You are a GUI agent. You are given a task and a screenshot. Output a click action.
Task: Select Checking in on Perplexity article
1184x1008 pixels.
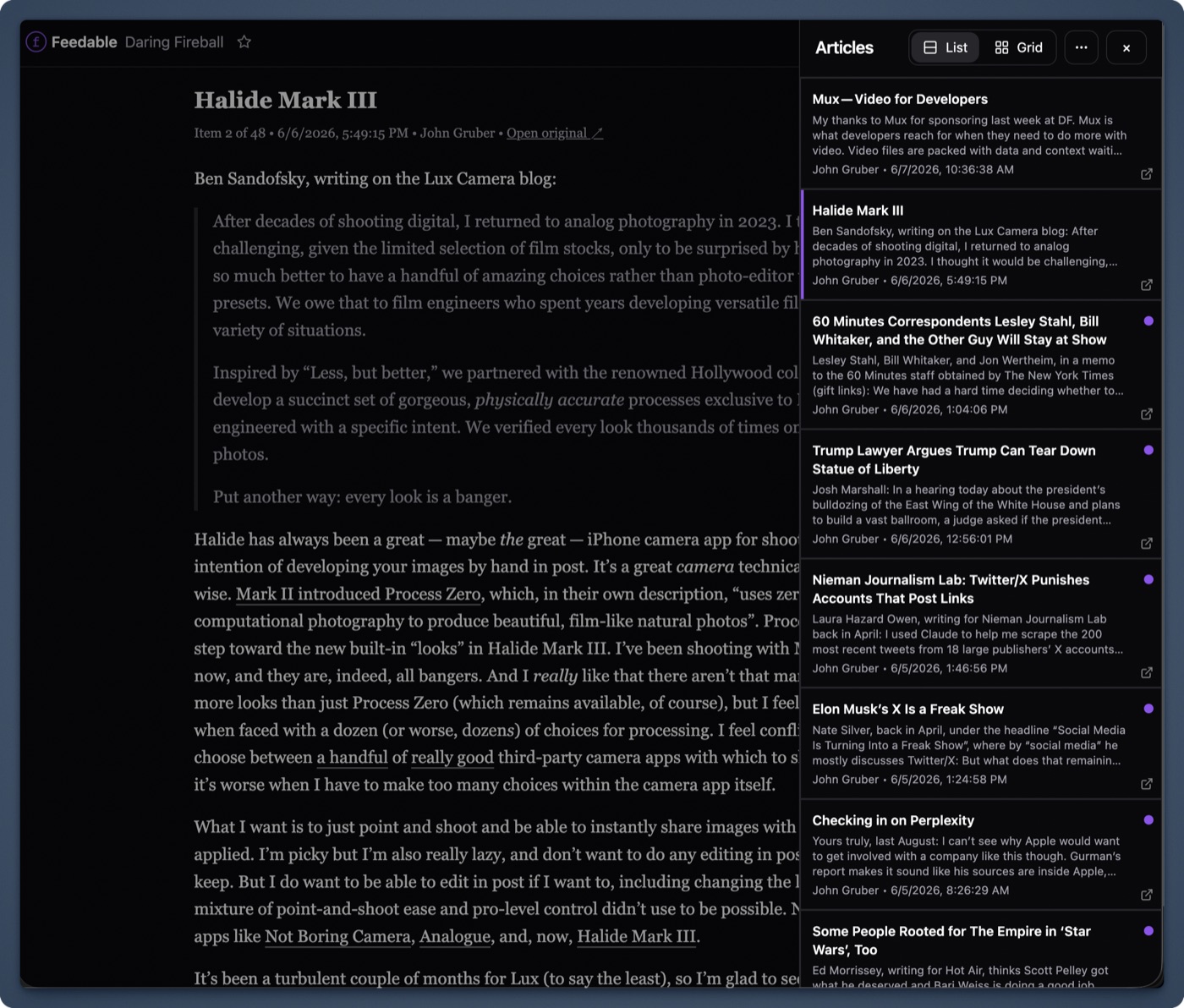coord(981,855)
